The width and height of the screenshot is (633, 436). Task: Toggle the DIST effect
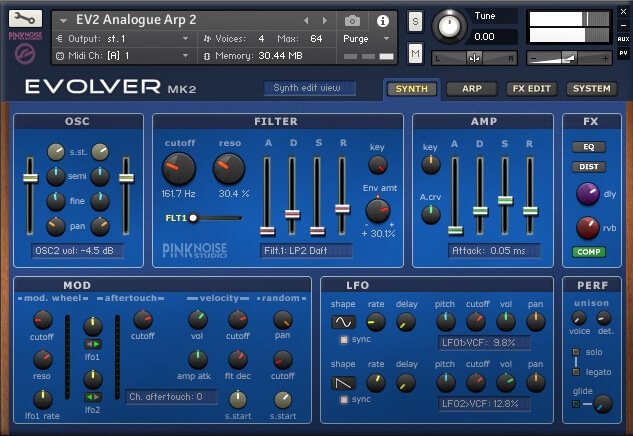pos(589,167)
